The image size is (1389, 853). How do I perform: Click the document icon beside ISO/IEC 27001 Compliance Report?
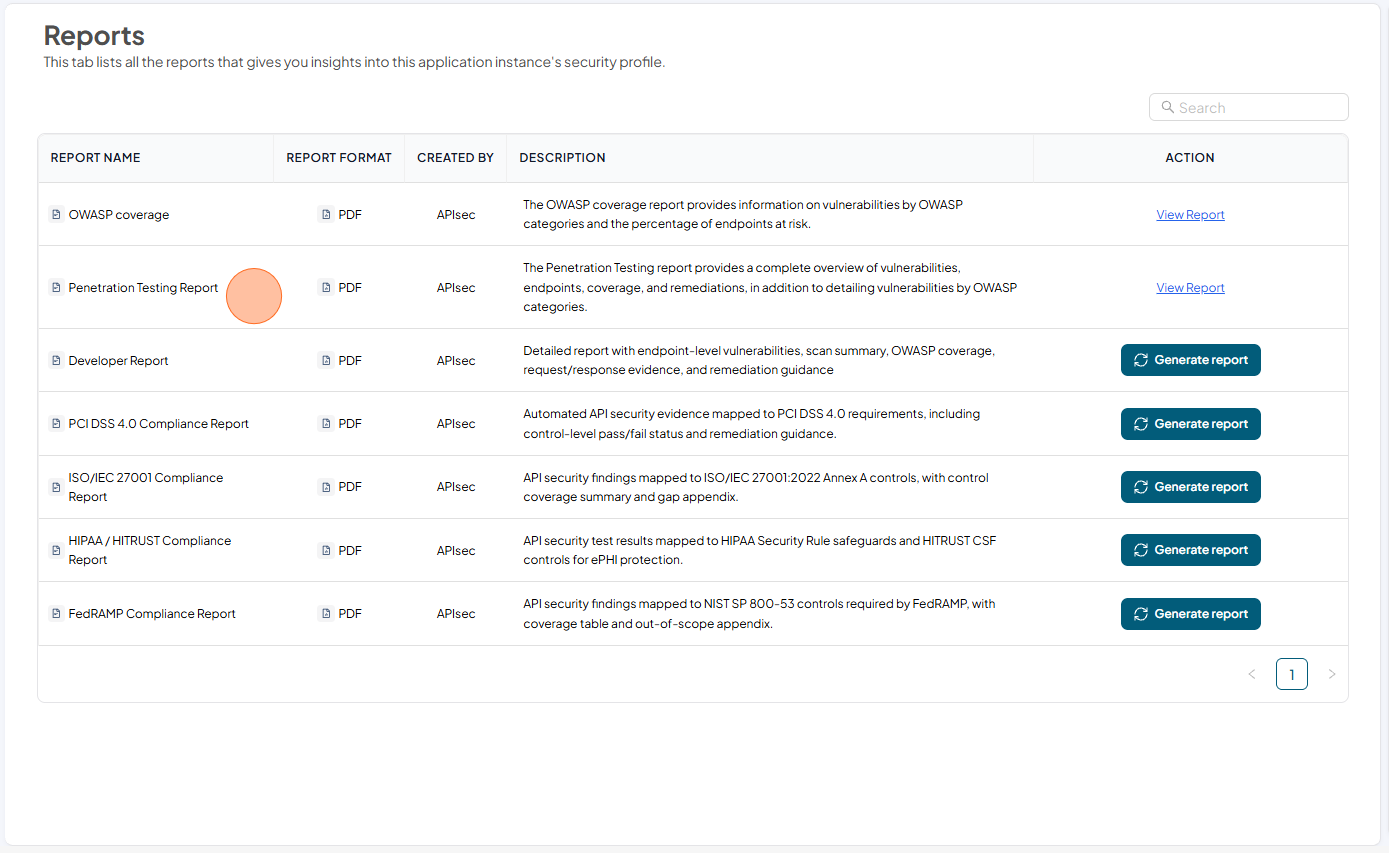56,487
